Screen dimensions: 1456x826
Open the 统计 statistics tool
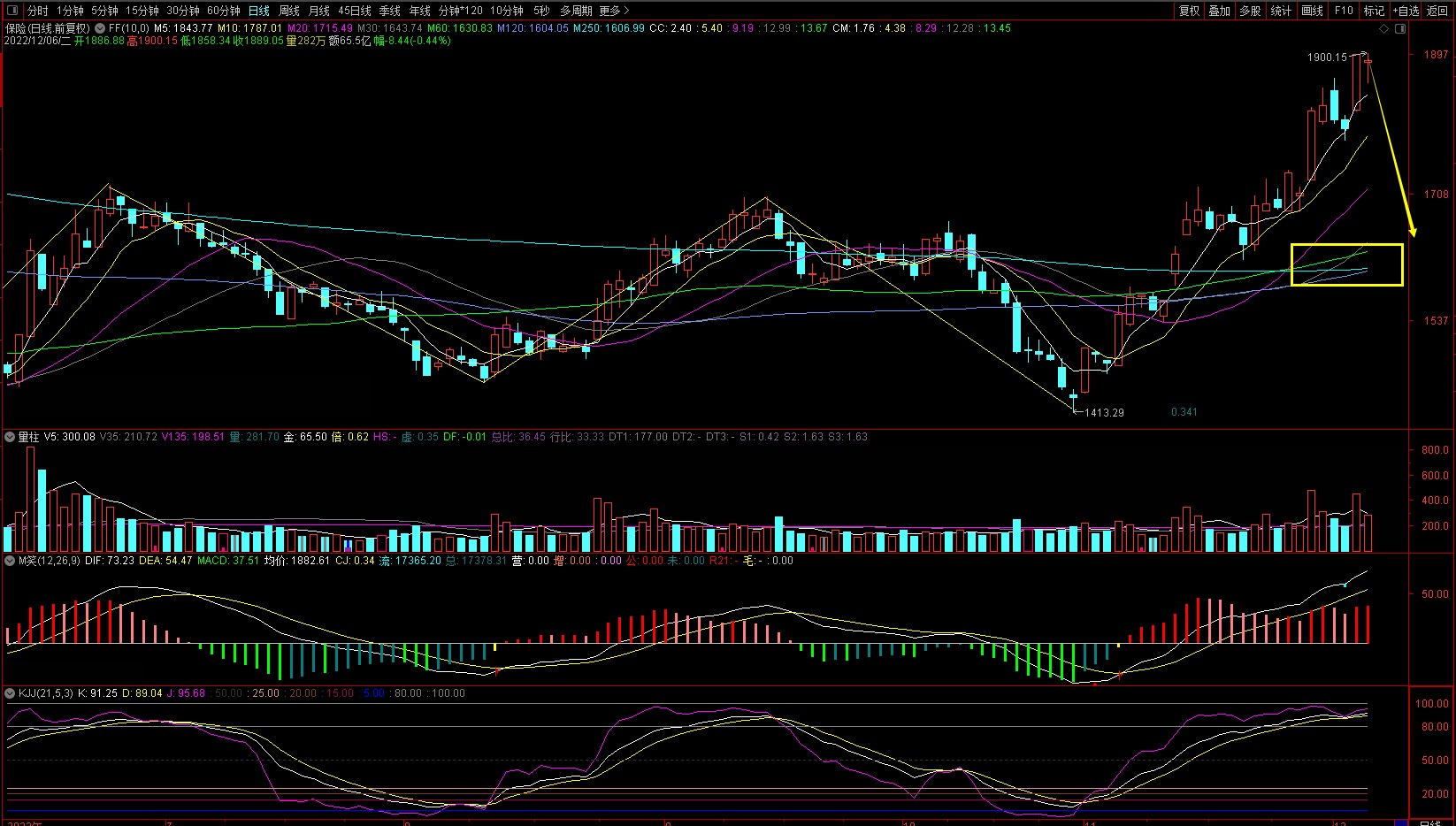(1280, 11)
